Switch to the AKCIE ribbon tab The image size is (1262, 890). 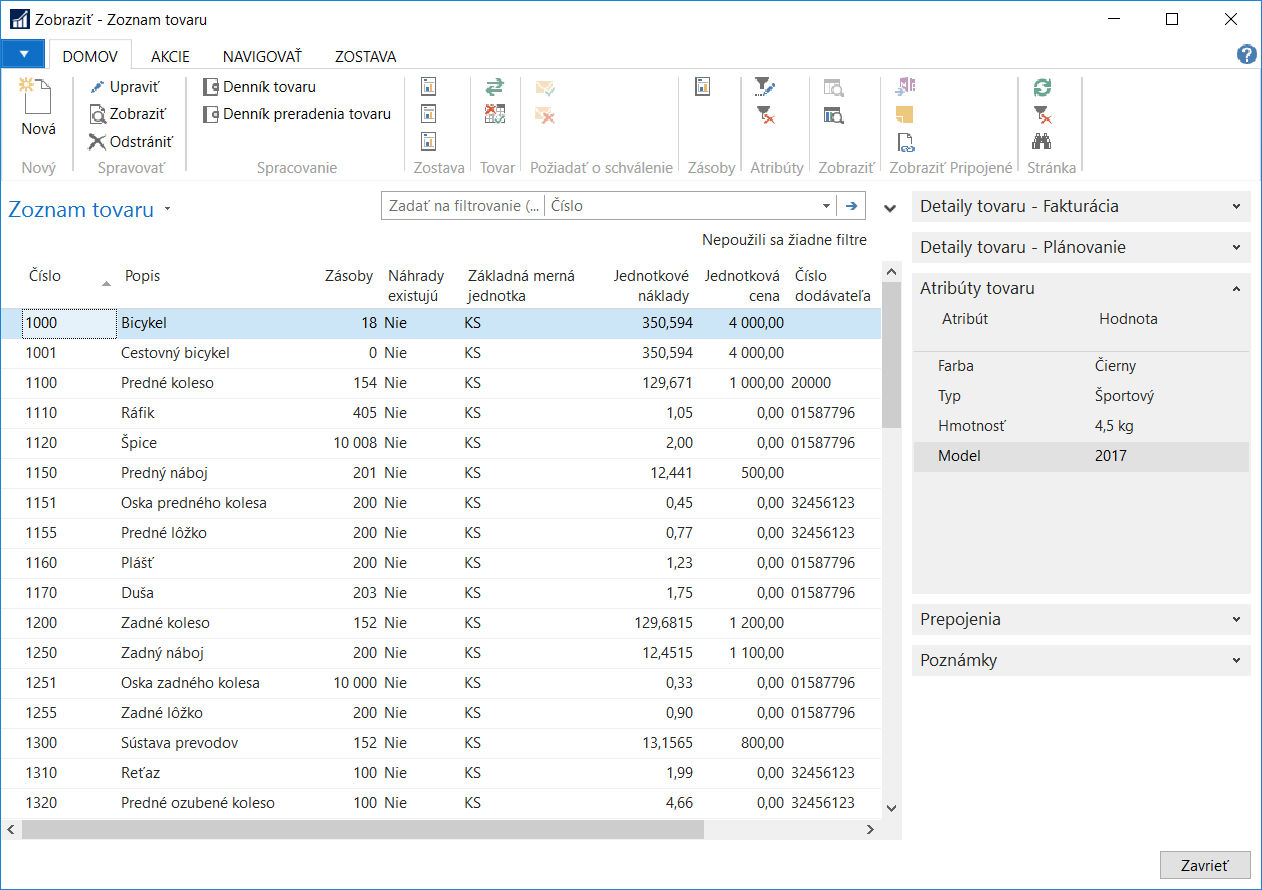[170, 57]
